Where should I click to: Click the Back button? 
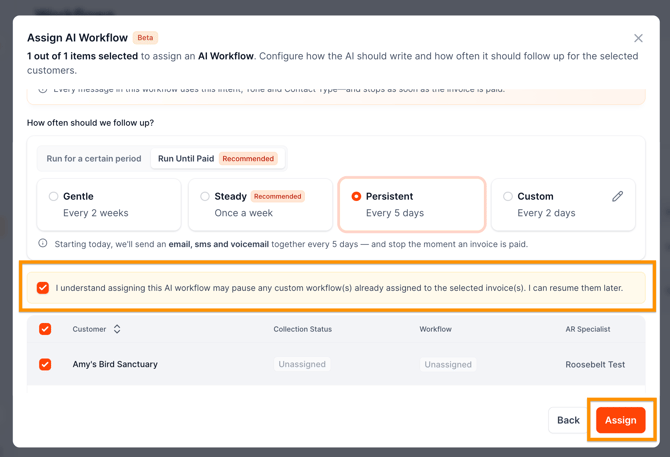click(568, 420)
